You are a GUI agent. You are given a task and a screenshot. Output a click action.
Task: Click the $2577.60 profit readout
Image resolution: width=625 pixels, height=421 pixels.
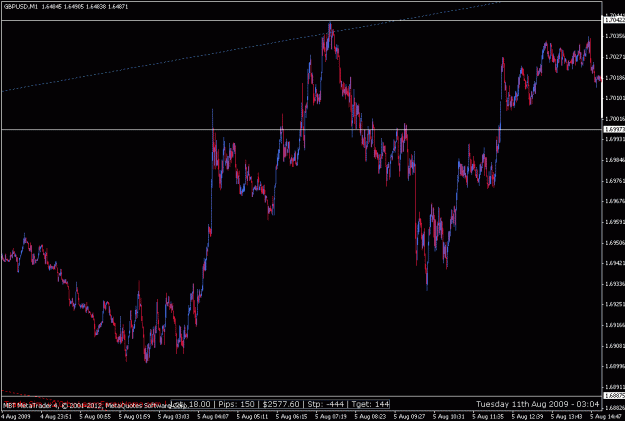tap(281, 404)
